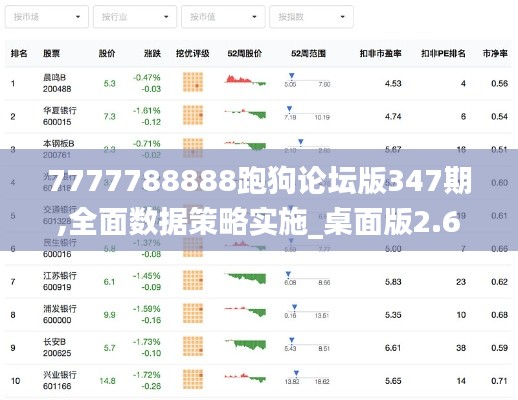Sort by the 涨跌 column header

click(152, 53)
